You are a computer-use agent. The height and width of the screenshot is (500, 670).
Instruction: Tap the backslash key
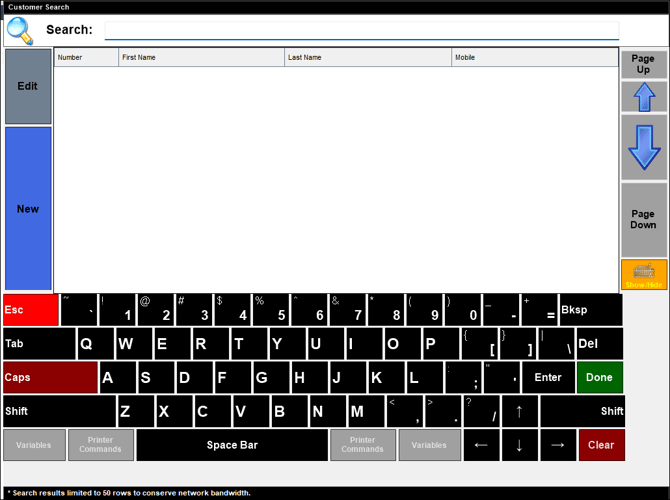(x=556, y=344)
